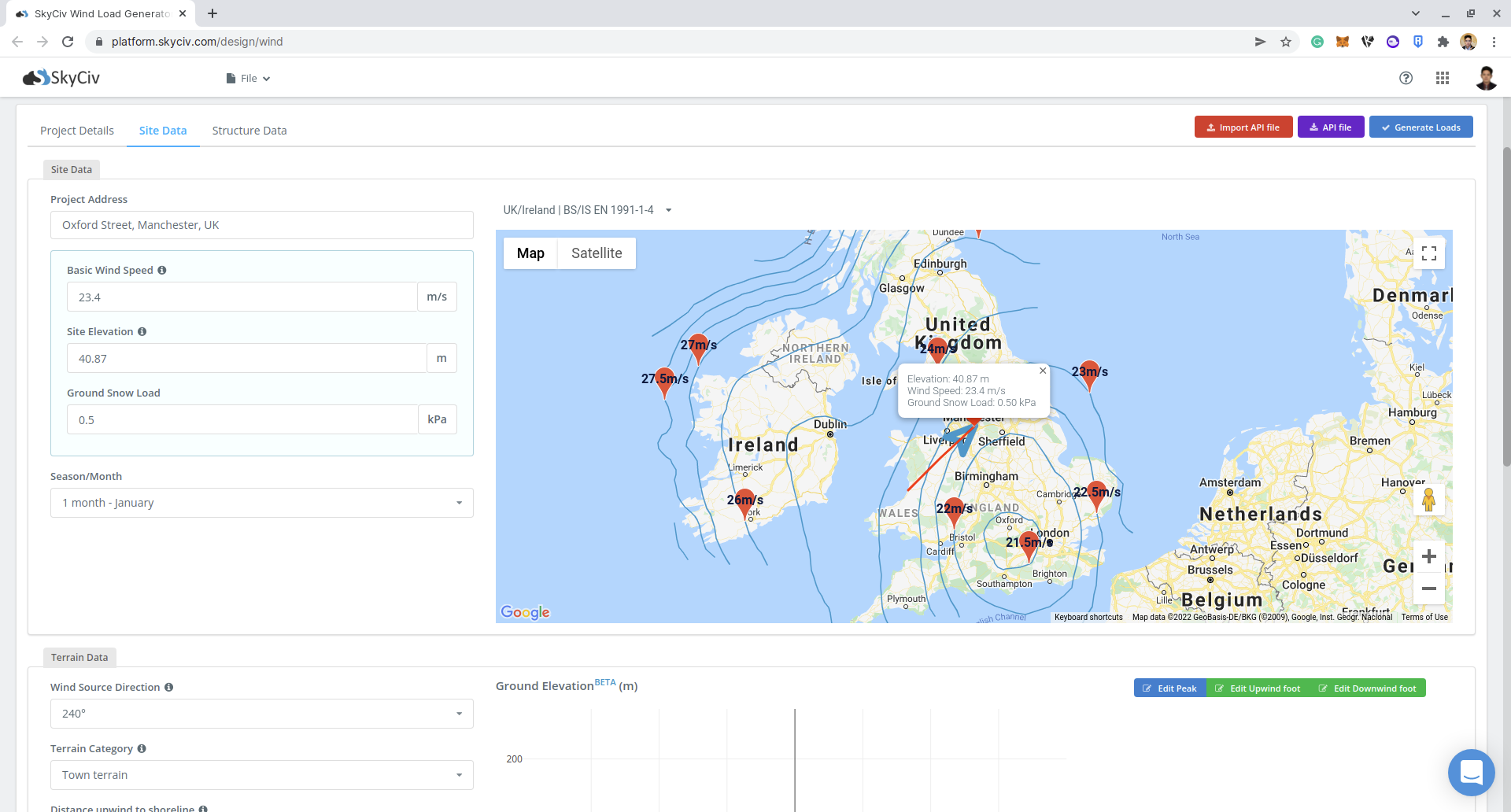Open the apps grid menu icon
1511x812 pixels.
coord(1442,78)
